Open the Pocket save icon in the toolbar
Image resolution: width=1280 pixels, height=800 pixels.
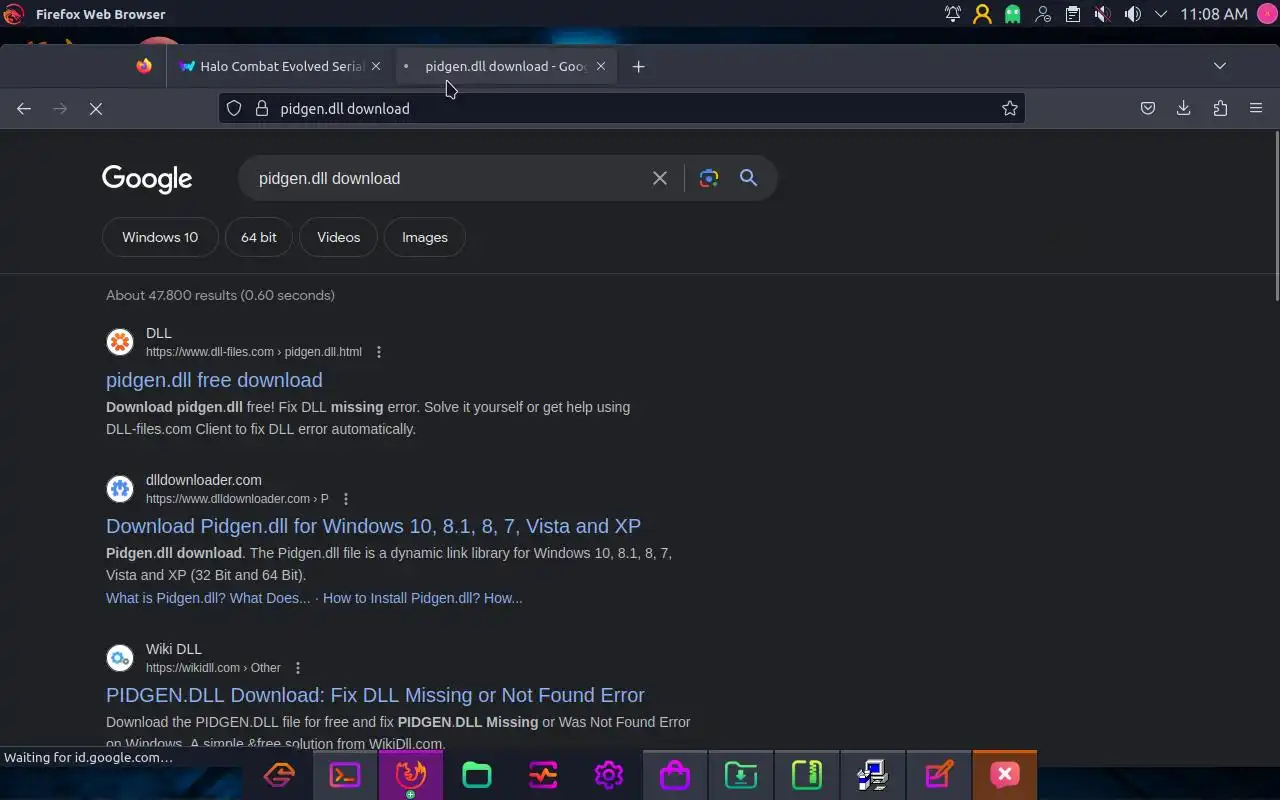(x=1148, y=108)
